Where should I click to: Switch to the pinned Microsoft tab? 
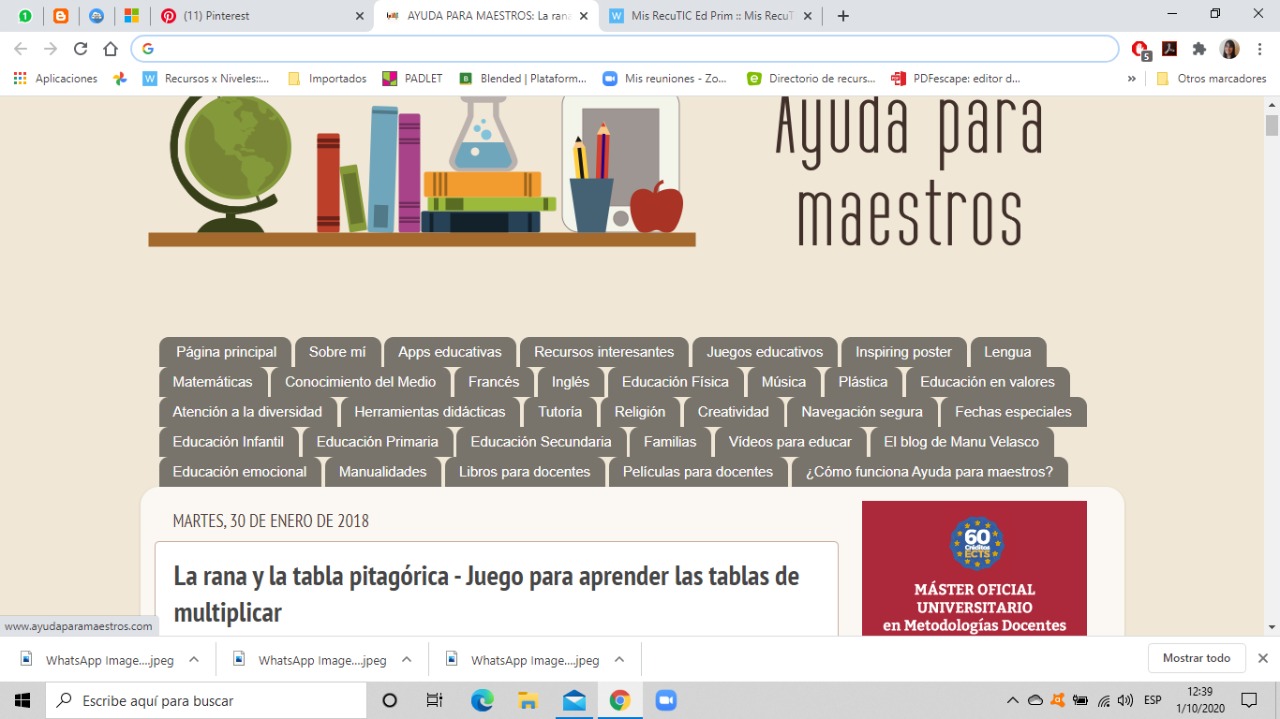coord(131,16)
